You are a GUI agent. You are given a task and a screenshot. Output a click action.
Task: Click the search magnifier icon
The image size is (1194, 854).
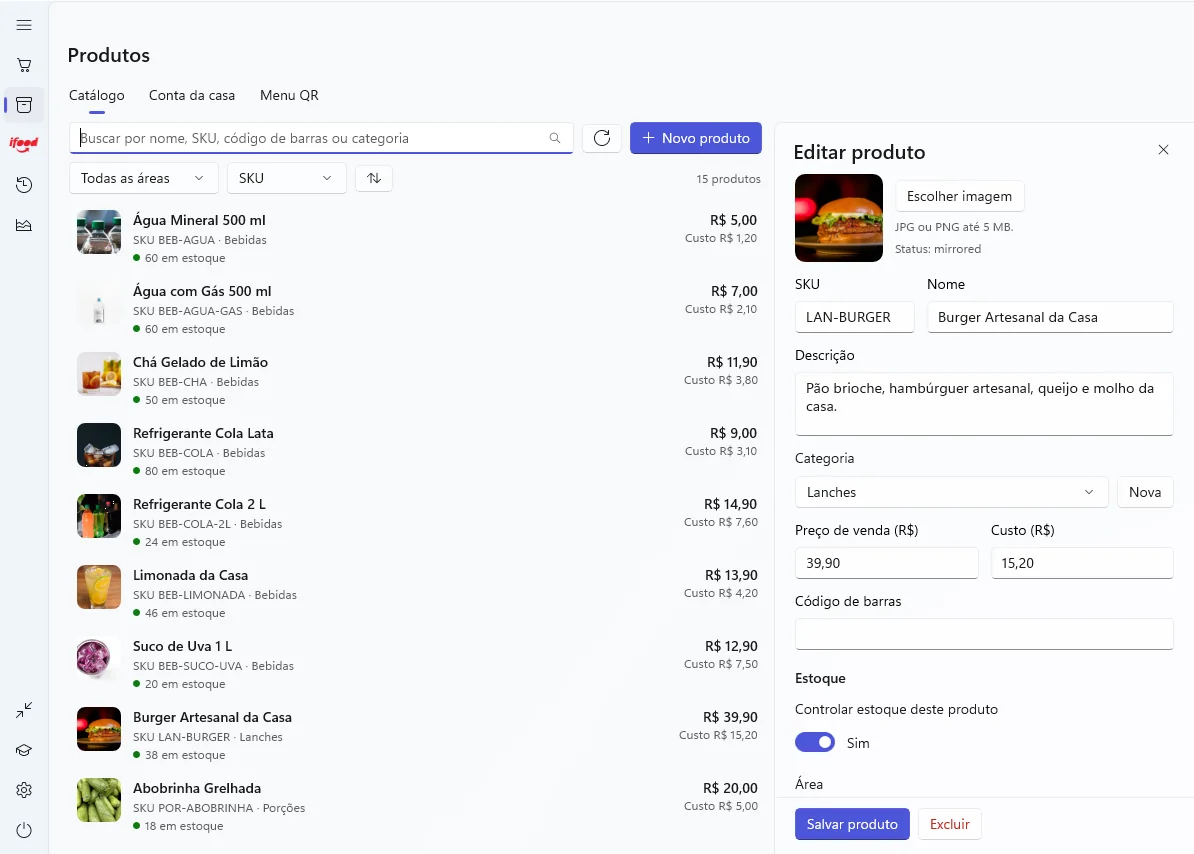click(555, 138)
